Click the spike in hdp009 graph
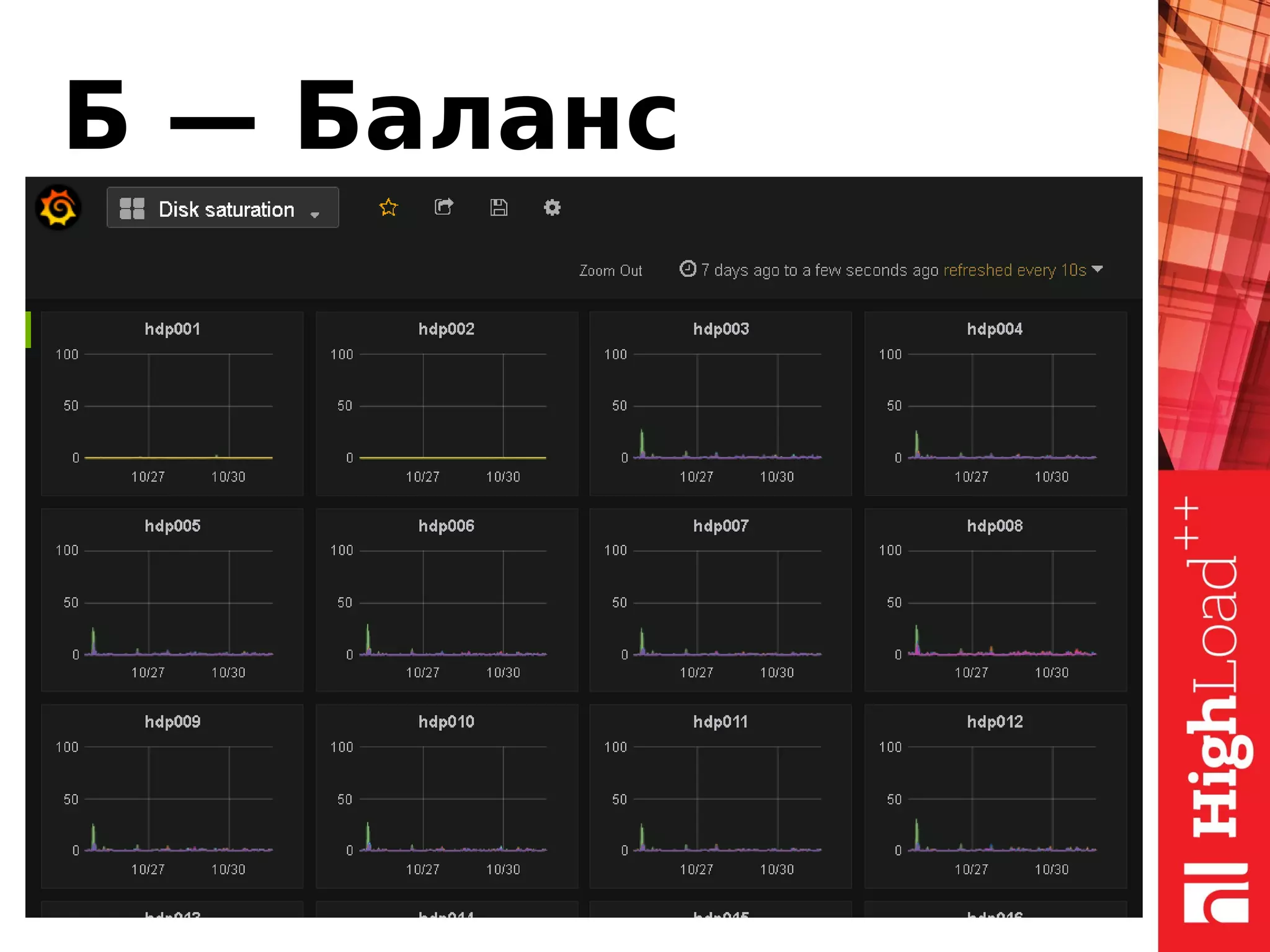 click(x=94, y=837)
